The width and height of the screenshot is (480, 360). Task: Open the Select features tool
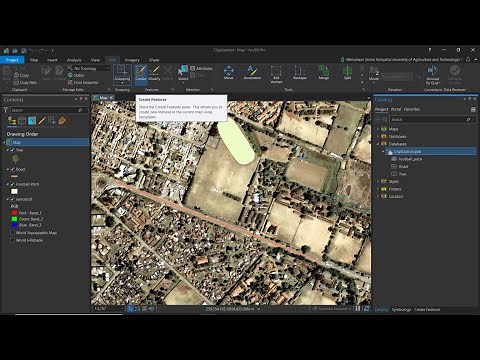(x=183, y=73)
